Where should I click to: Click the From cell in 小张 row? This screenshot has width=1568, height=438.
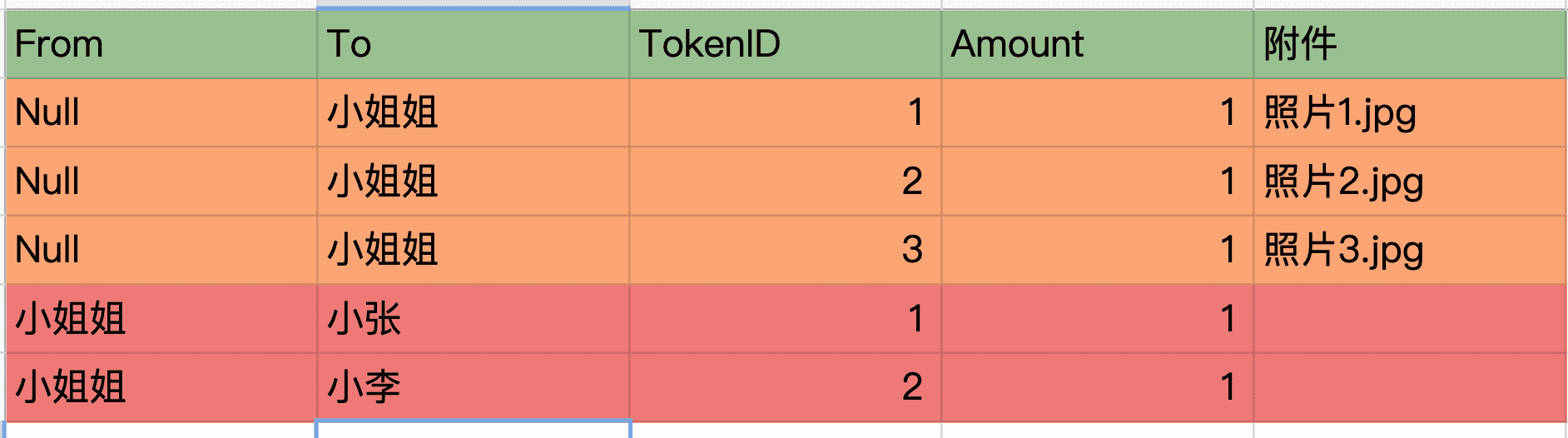tap(161, 319)
